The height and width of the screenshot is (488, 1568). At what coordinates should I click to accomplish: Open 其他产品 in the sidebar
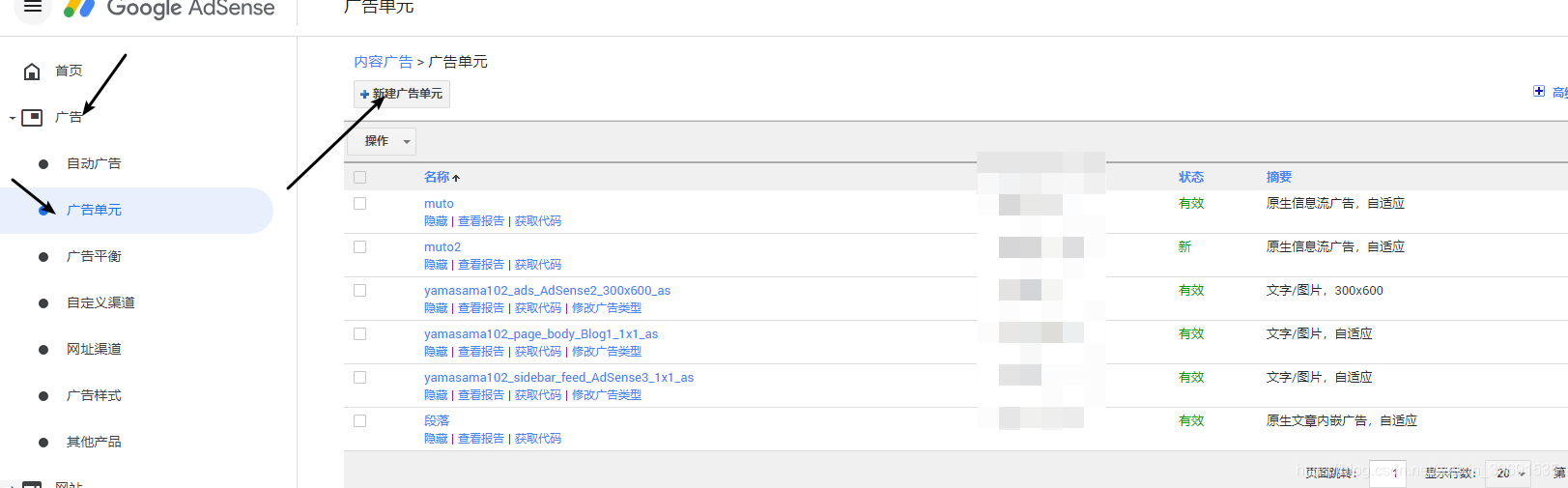coord(94,442)
